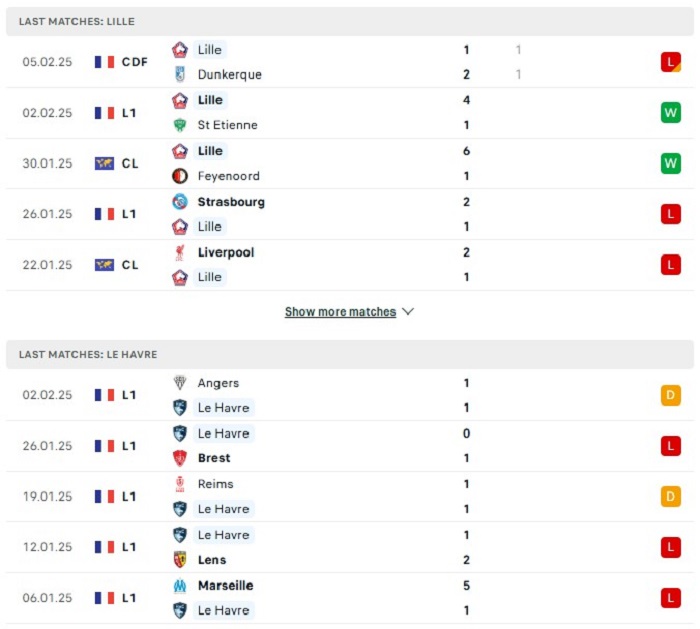
Task: Click the Reims club crest icon
Action: coord(180,484)
